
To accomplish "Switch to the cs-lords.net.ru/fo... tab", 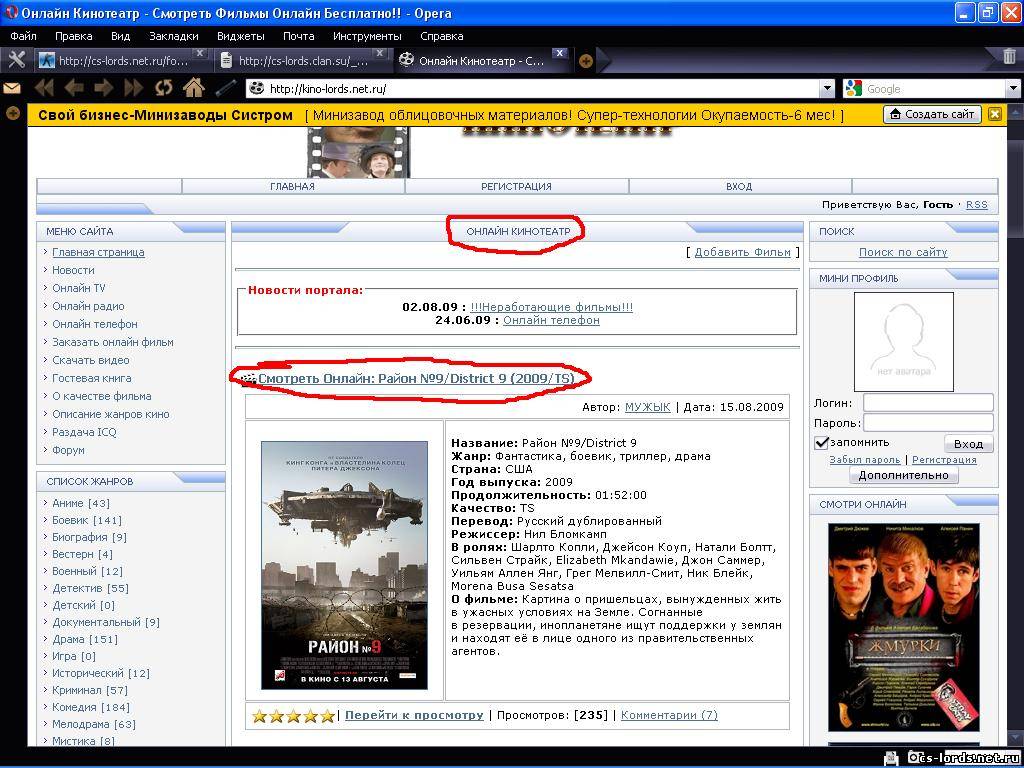I will pos(123,61).
